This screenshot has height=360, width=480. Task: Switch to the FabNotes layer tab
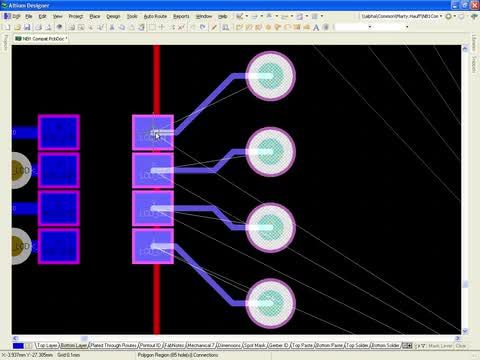pyautogui.click(x=174, y=346)
